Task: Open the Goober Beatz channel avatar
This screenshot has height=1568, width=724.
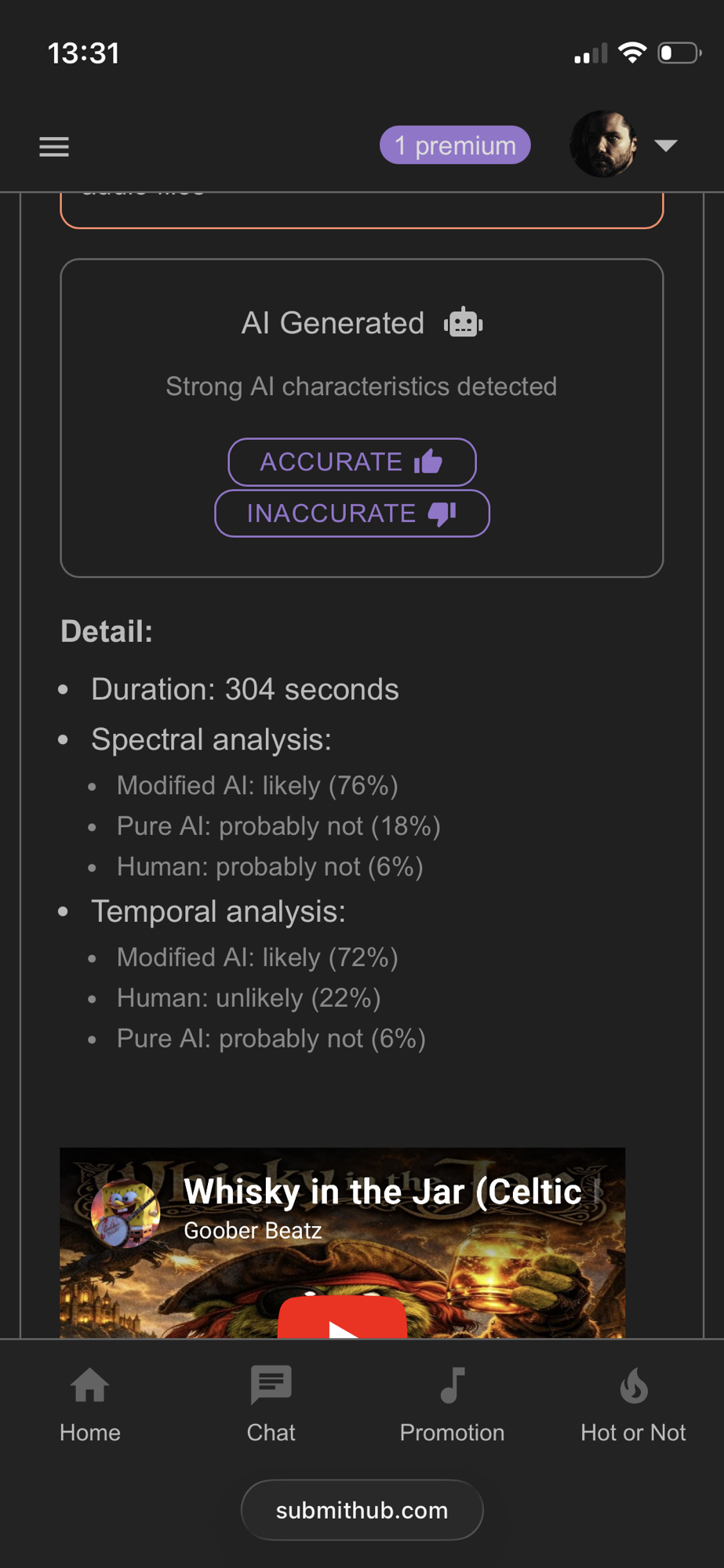Action: click(x=126, y=1213)
